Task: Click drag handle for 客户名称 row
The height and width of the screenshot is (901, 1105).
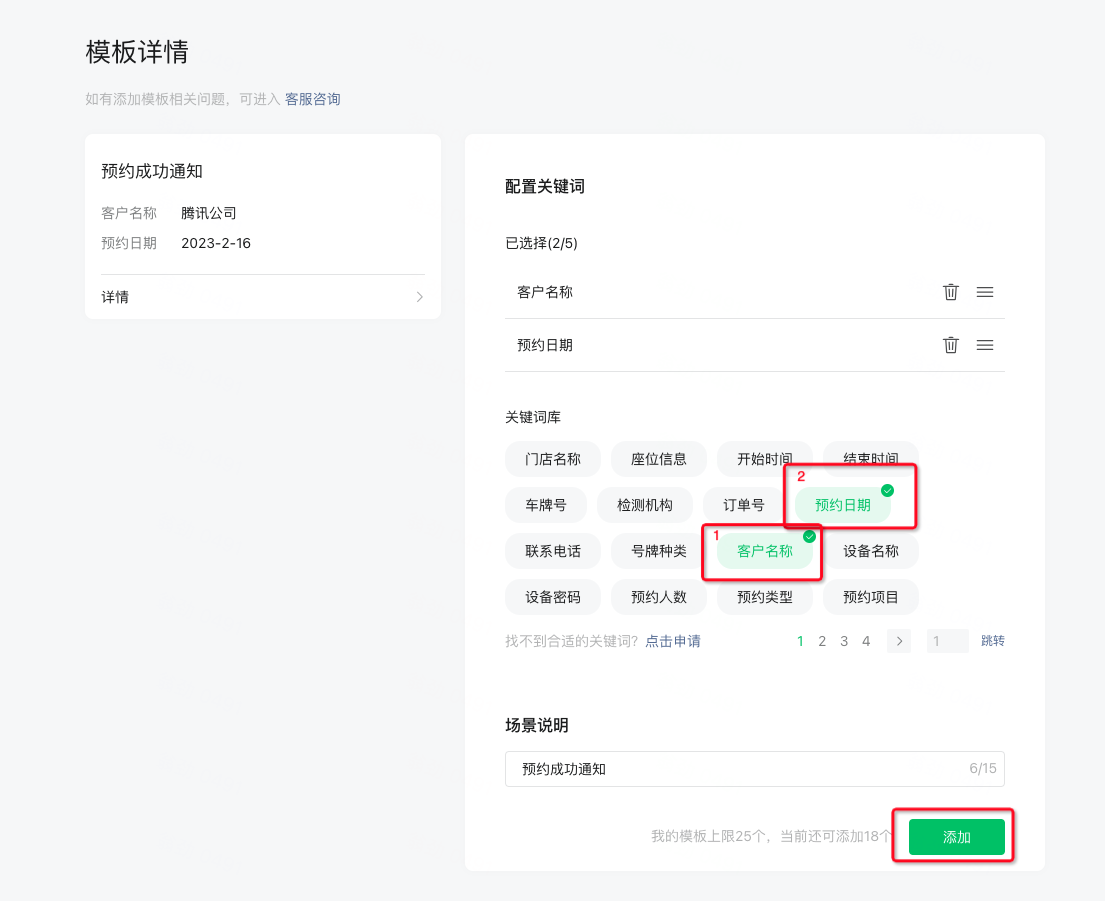Action: (x=984, y=292)
